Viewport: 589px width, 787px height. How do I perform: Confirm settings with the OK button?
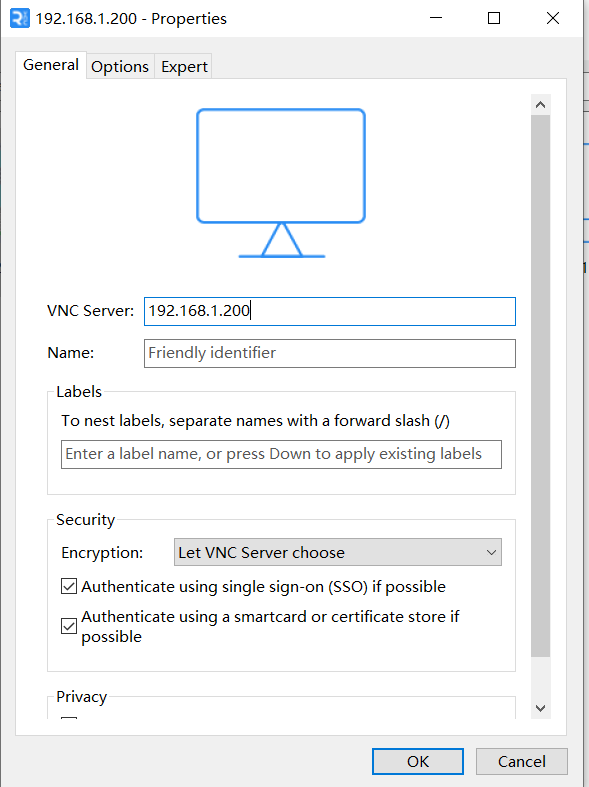click(x=418, y=761)
